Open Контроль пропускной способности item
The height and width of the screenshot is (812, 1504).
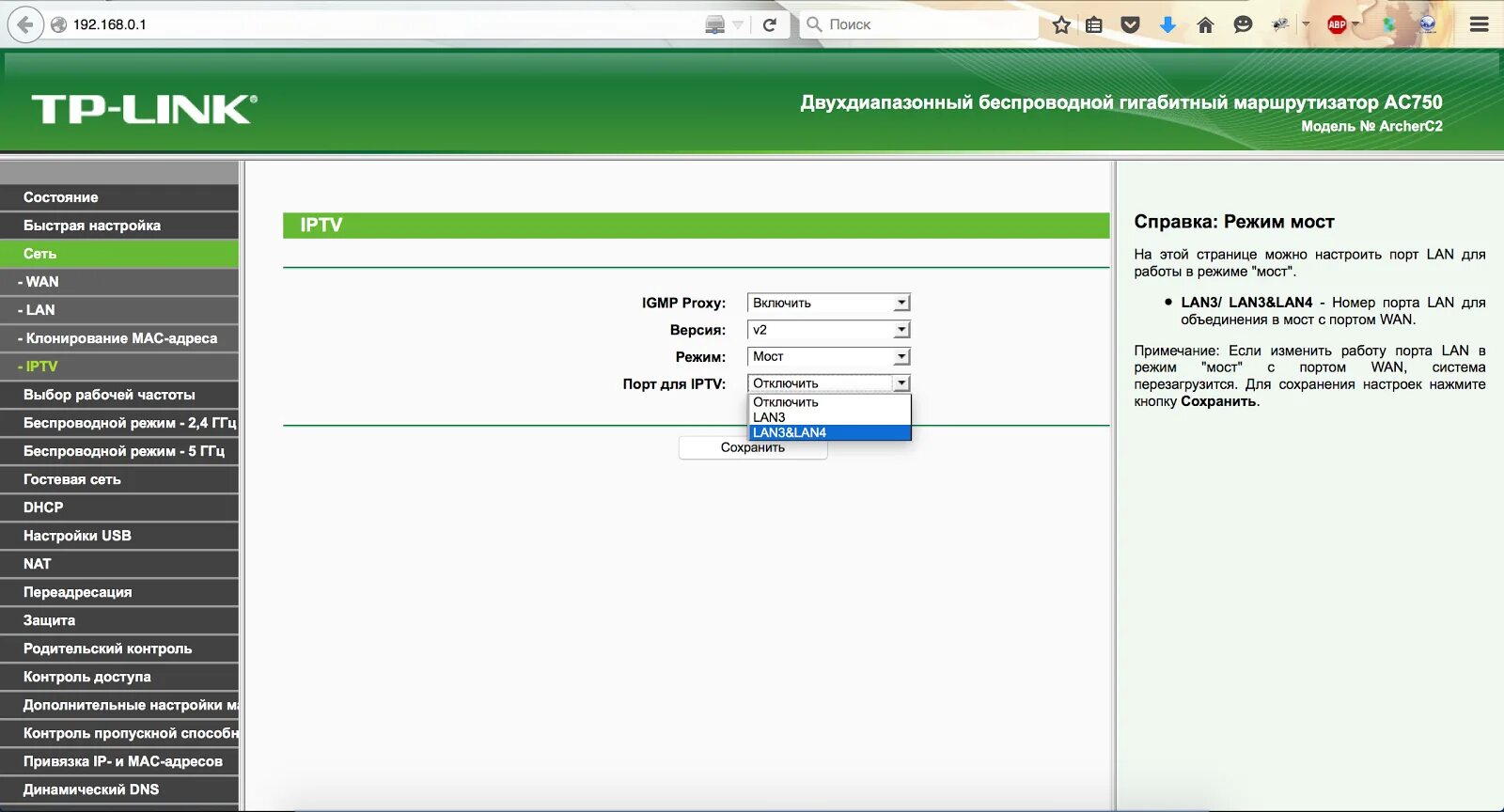pos(119,733)
